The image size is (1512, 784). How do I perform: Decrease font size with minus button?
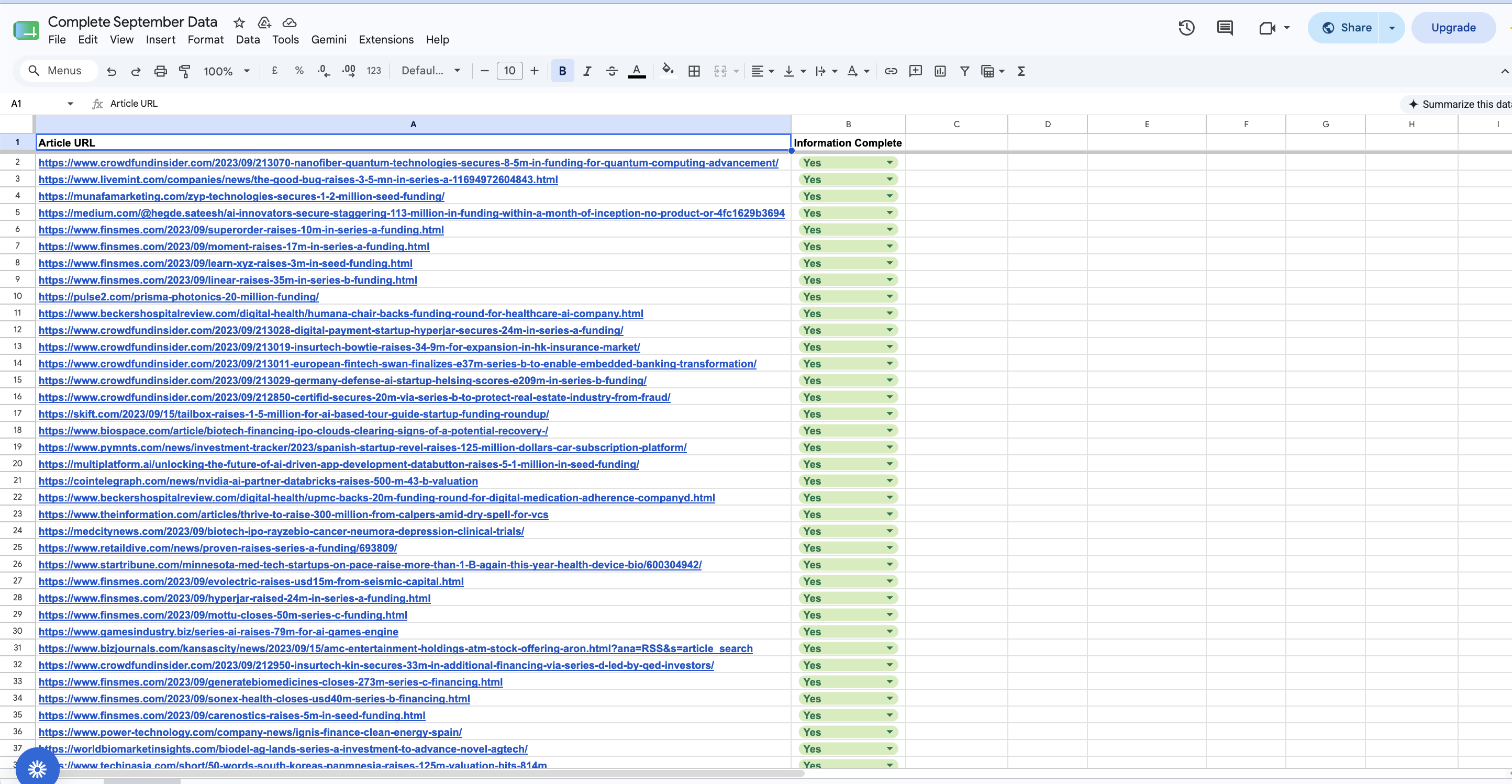(484, 71)
